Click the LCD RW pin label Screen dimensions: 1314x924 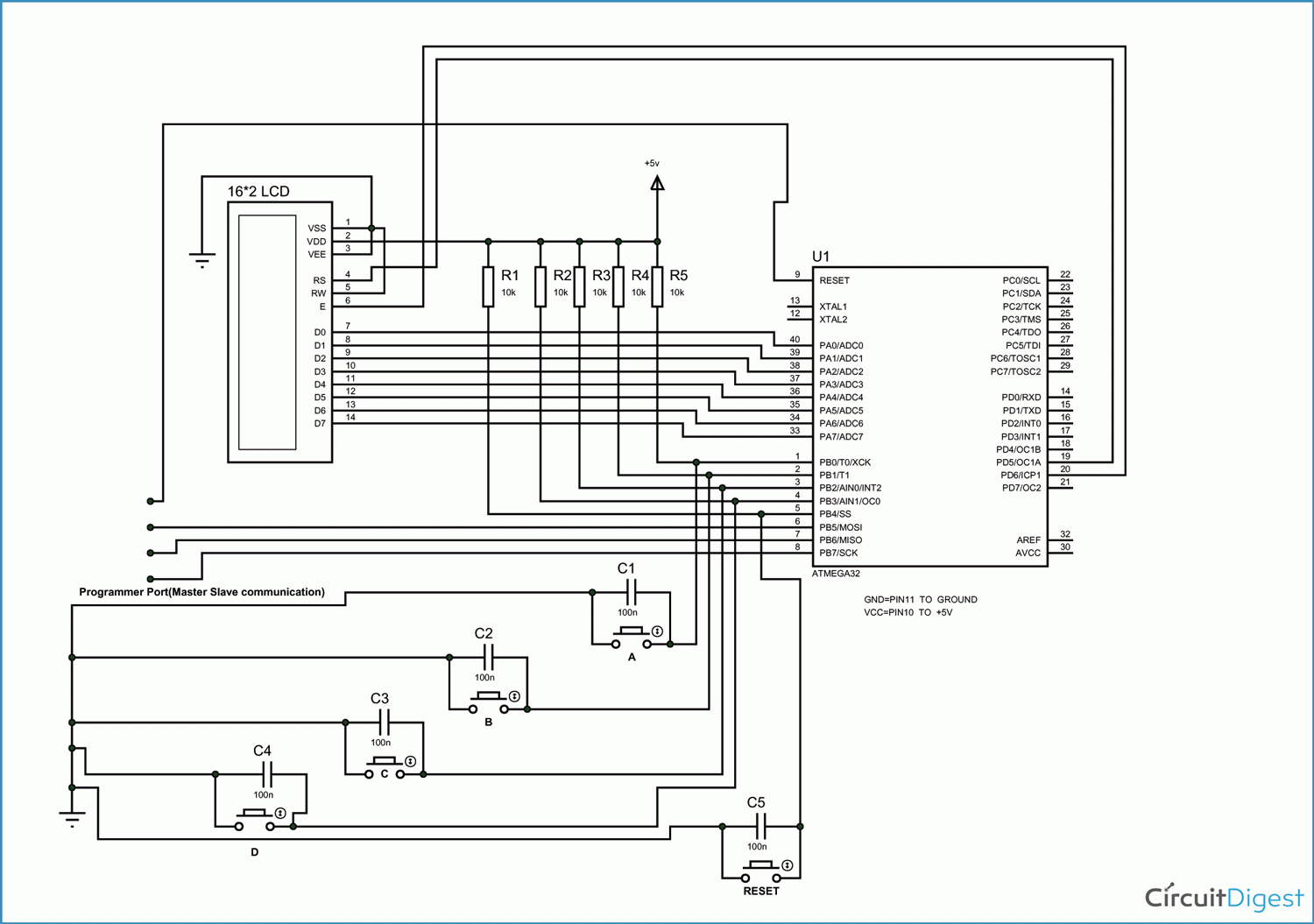click(318, 293)
